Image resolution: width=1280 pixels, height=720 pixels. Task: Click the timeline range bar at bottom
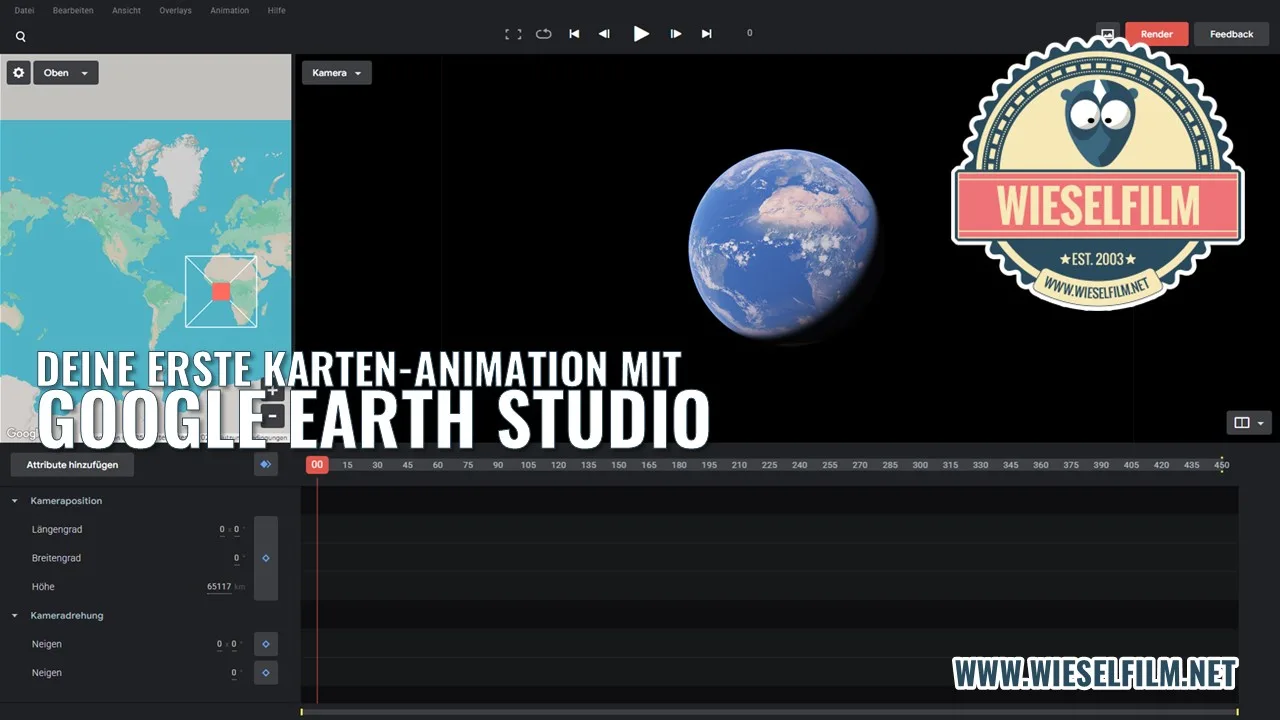click(769, 712)
